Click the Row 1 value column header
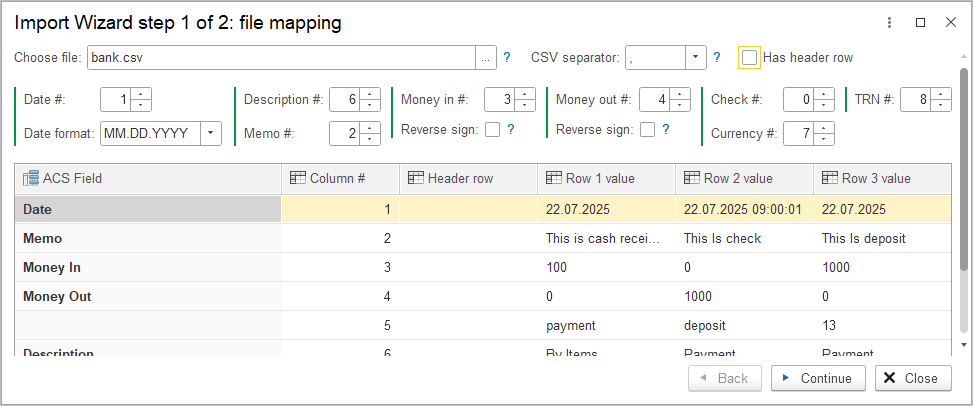 coord(606,178)
